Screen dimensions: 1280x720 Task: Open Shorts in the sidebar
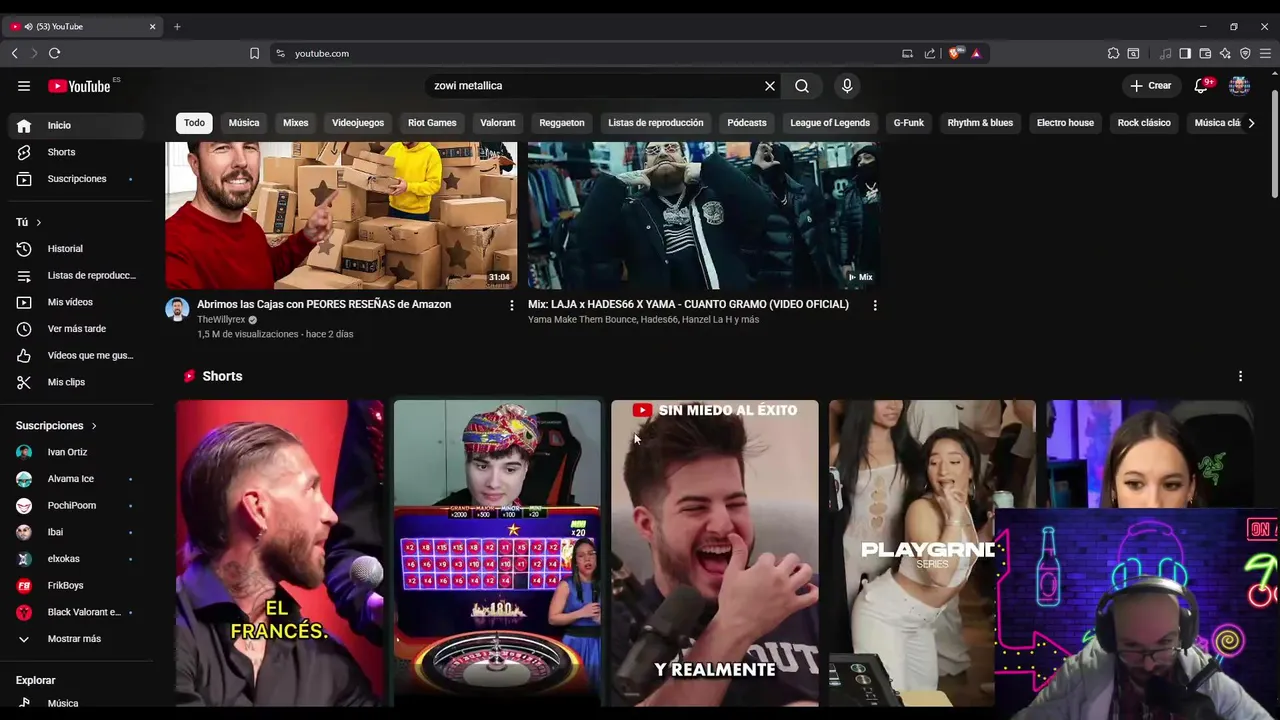76,152
